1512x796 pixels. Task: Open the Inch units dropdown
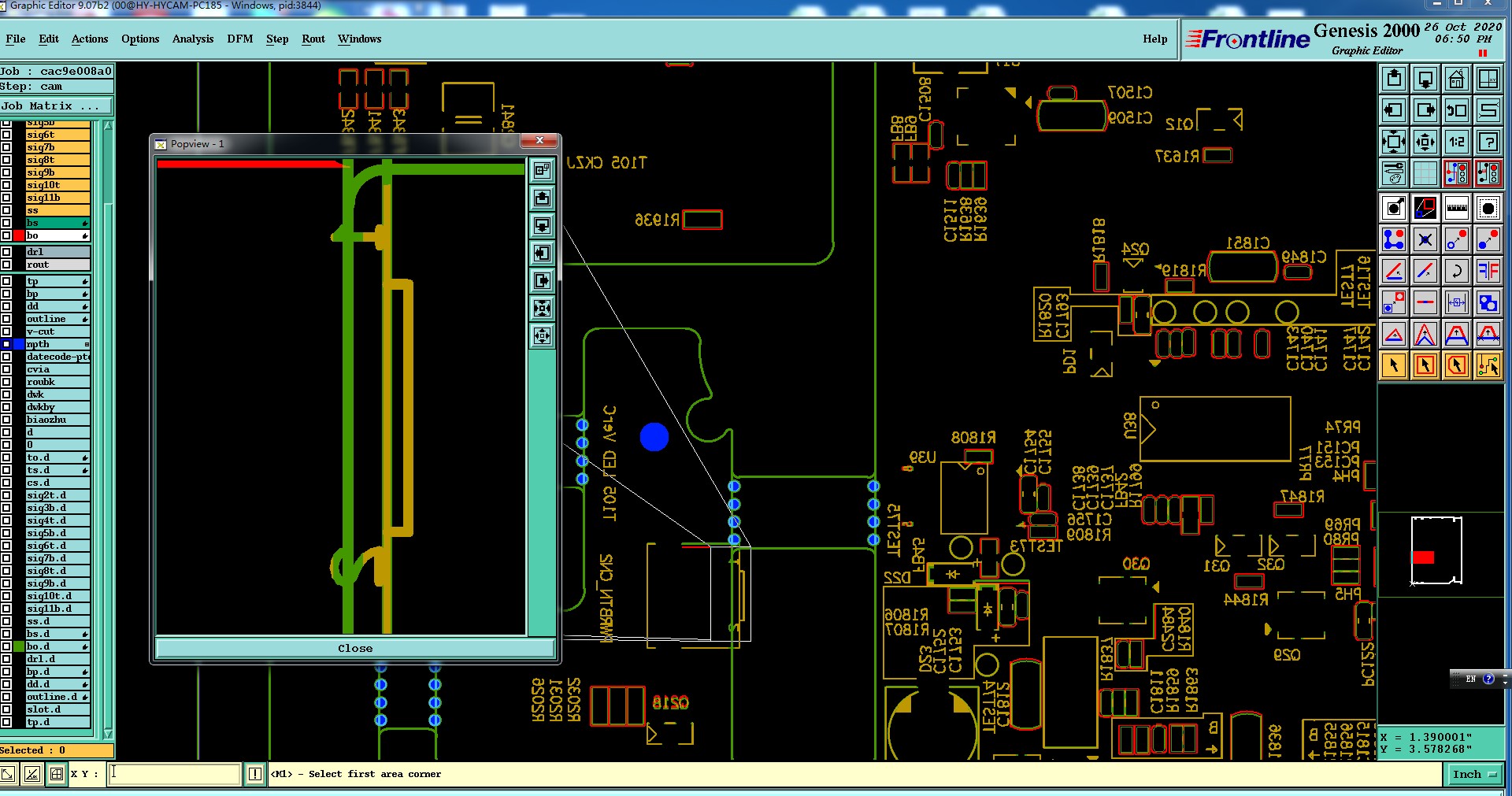pos(1475,774)
